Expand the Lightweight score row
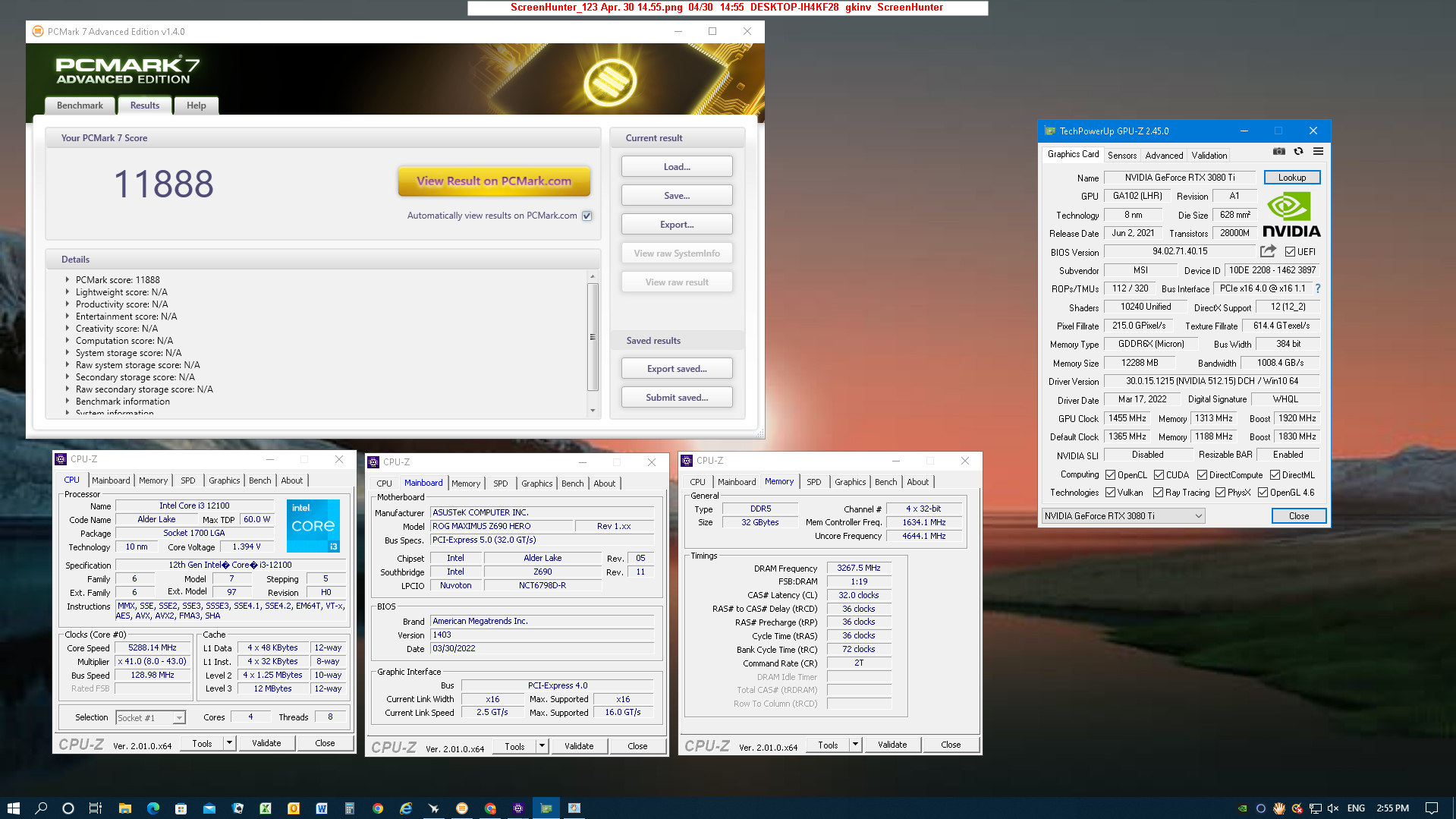Viewport: 1456px width, 819px height. tap(68, 291)
